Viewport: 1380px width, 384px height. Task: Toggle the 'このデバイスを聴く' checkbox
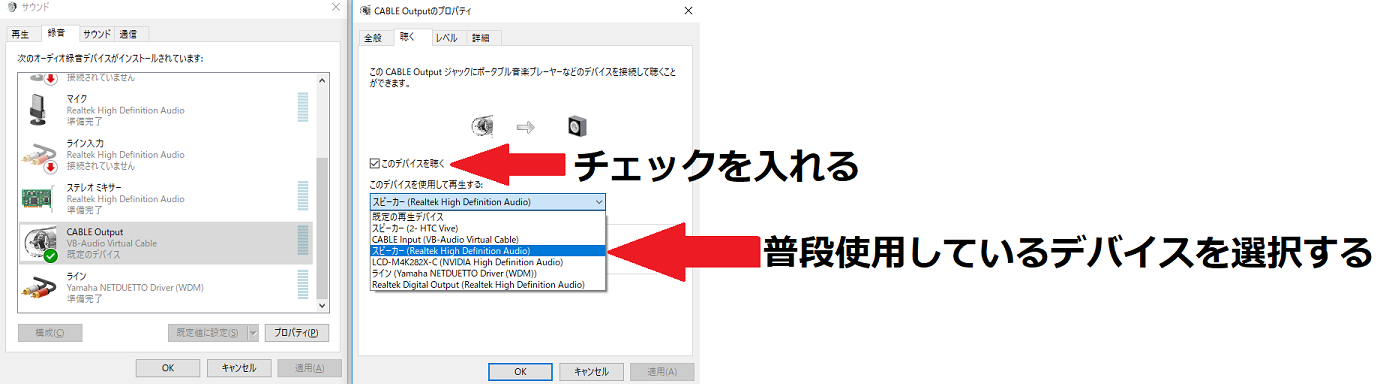click(374, 162)
